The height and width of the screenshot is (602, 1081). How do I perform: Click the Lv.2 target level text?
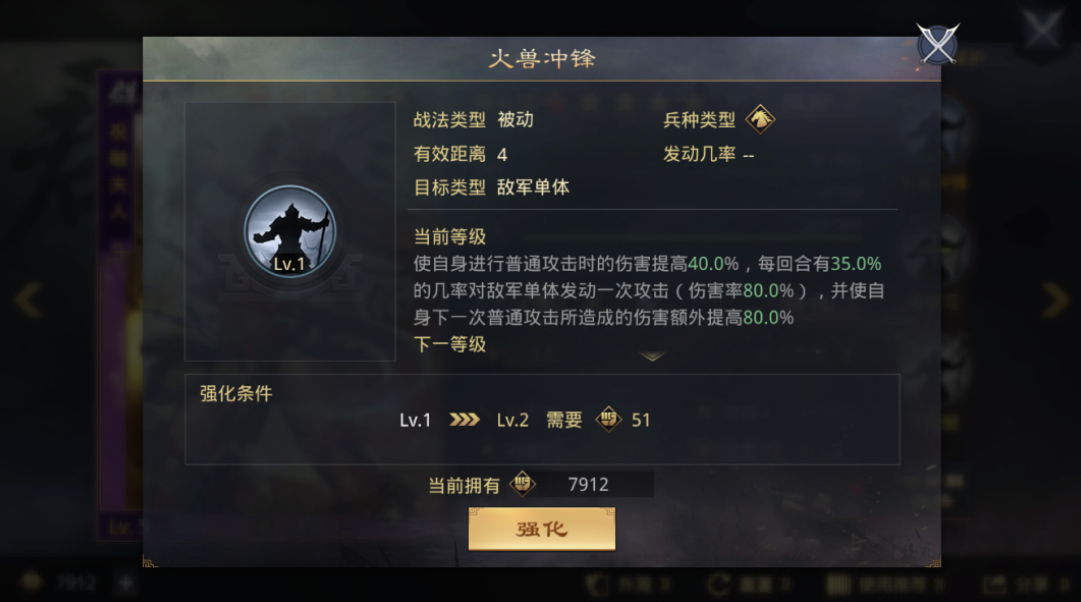[x=512, y=420]
